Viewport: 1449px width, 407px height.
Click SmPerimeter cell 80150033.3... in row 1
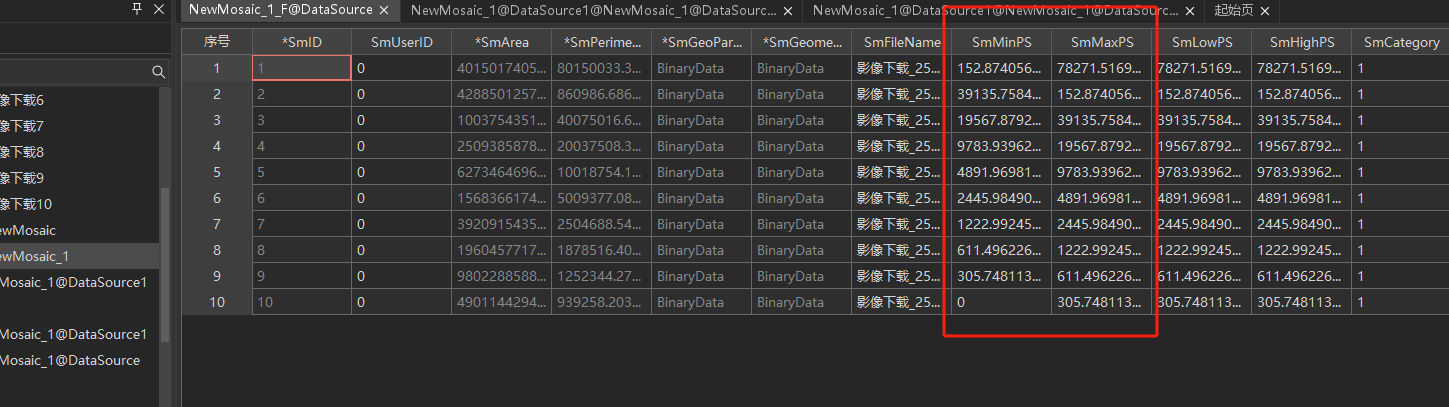602,68
